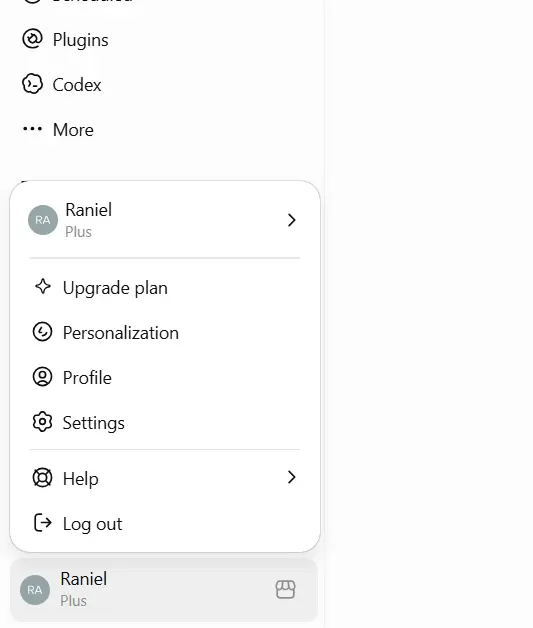
Task: Click the three-dots More icon
Action: pos(32,129)
